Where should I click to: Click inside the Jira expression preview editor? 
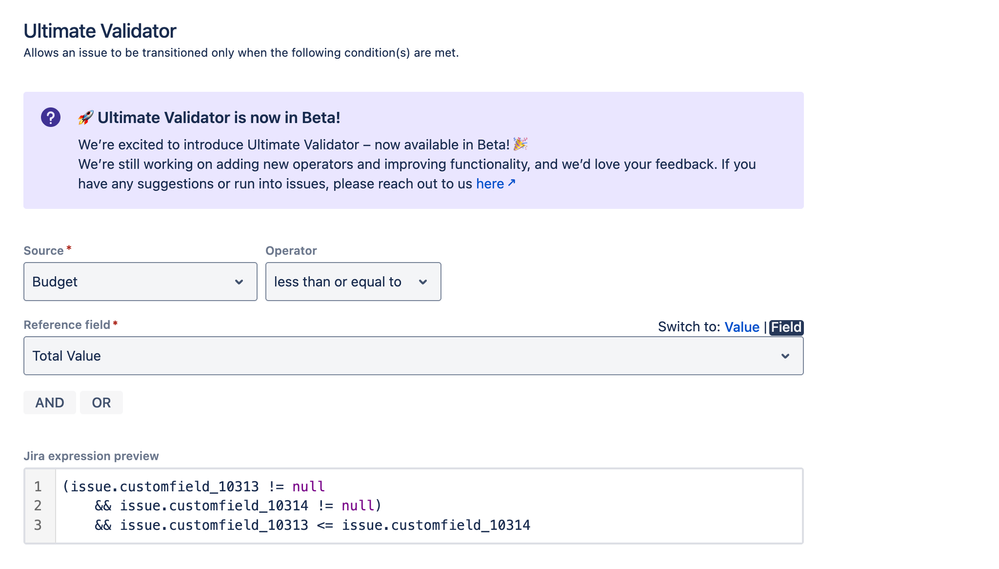(x=600, y=505)
